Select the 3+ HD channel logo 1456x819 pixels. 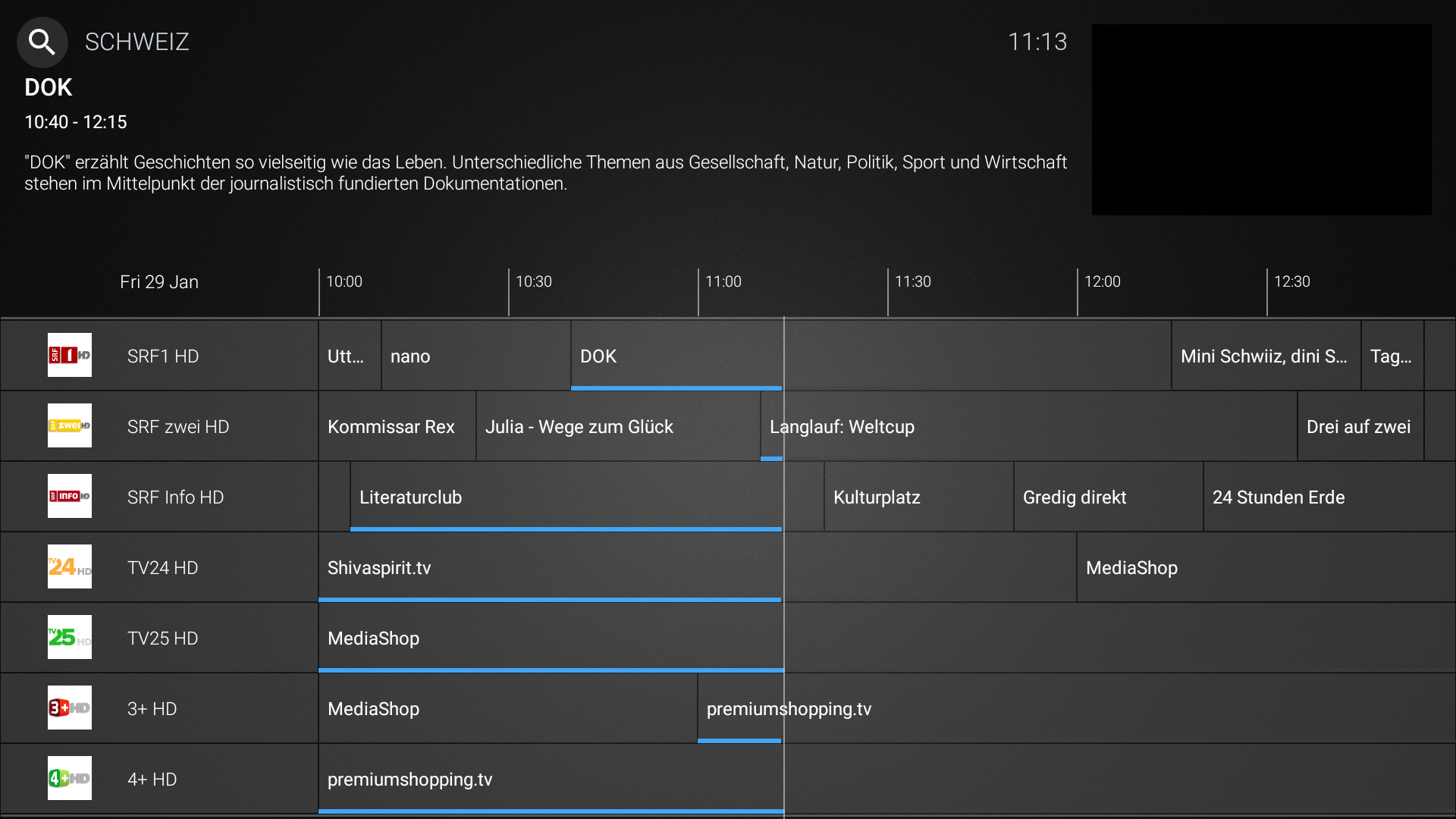70,708
